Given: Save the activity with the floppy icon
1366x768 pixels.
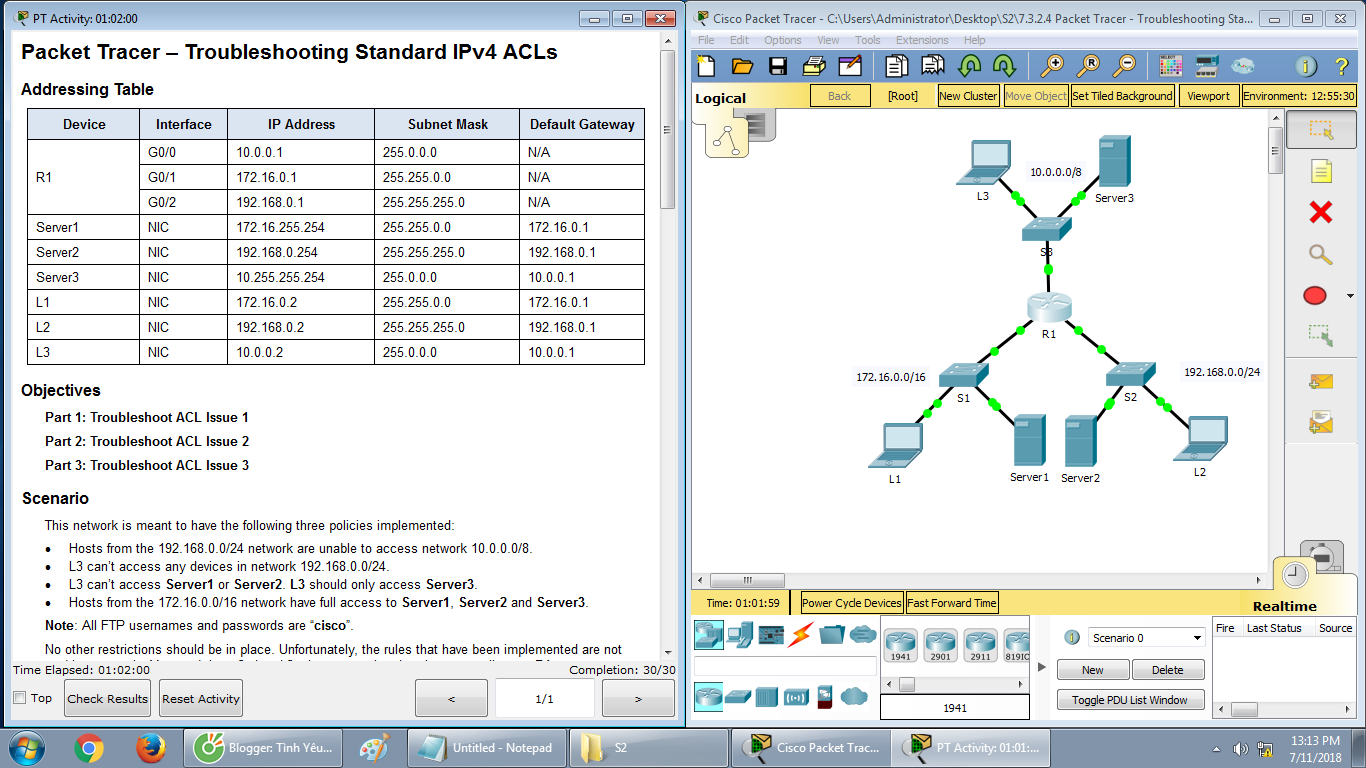Looking at the screenshot, I should (778, 66).
